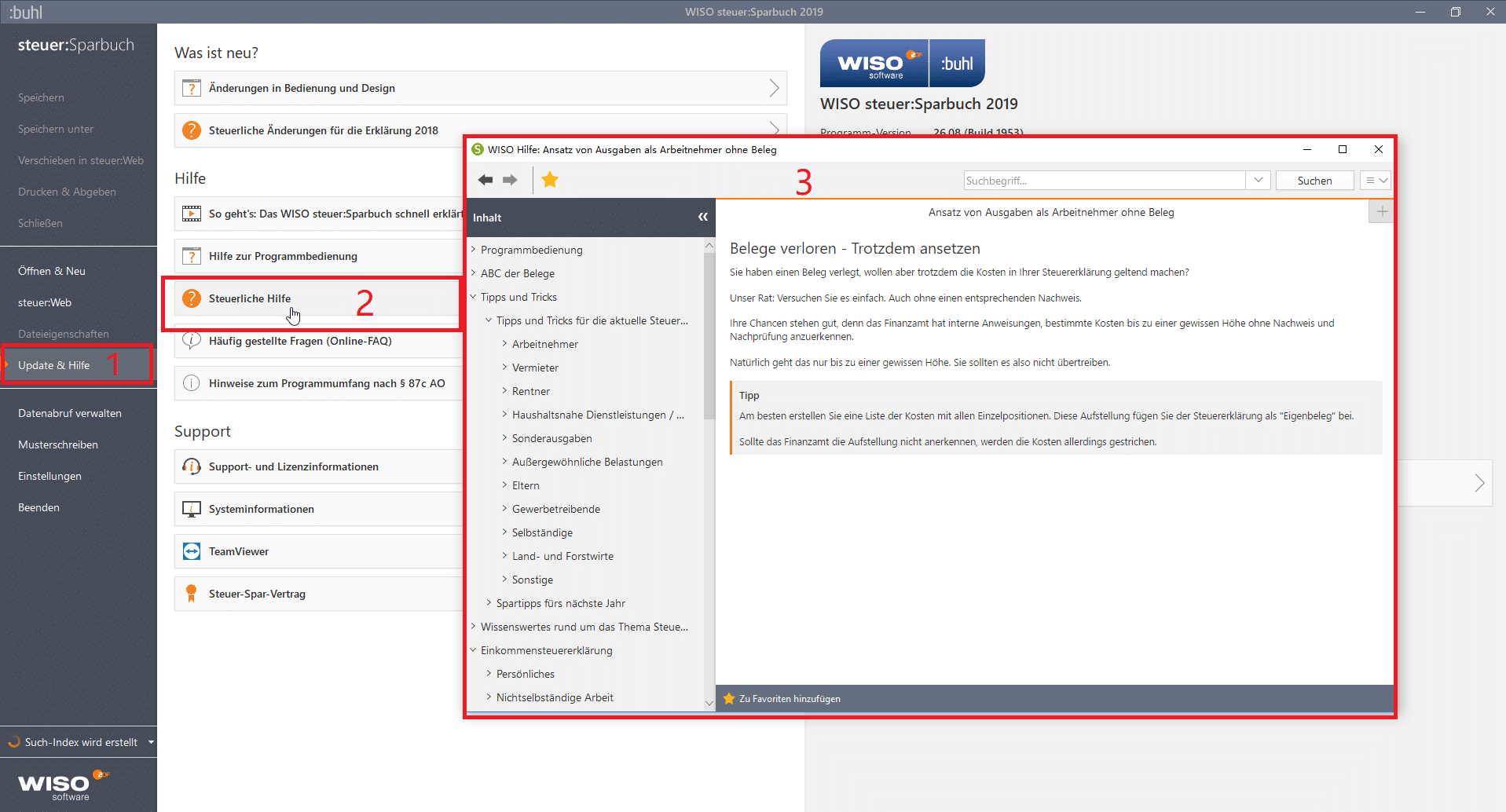Image resolution: width=1506 pixels, height=812 pixels.
Task: Click the chevron at right panel edge
Action: click(1479, 483)
